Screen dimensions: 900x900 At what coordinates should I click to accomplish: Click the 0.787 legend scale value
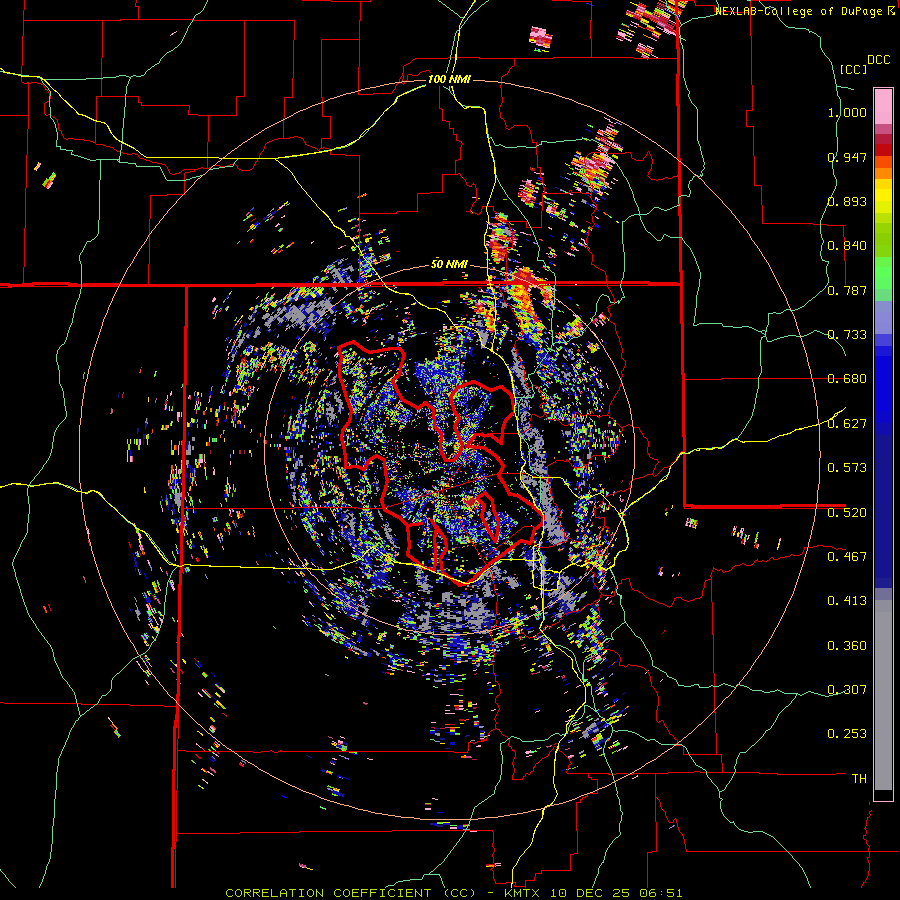click(847, 290)
